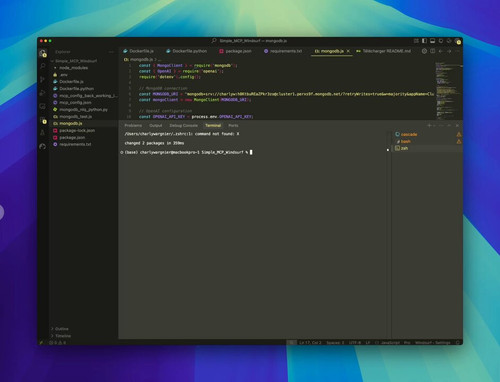Click the minimap beside the code editor

pyautogui.click(x=448, y=90)
